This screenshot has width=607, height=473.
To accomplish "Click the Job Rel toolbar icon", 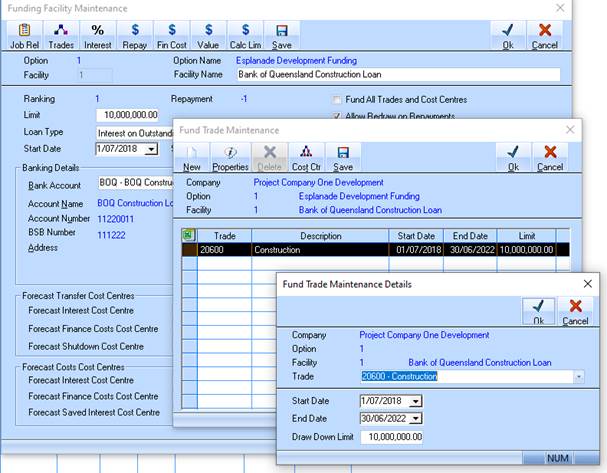I will [x=25, y=36].
